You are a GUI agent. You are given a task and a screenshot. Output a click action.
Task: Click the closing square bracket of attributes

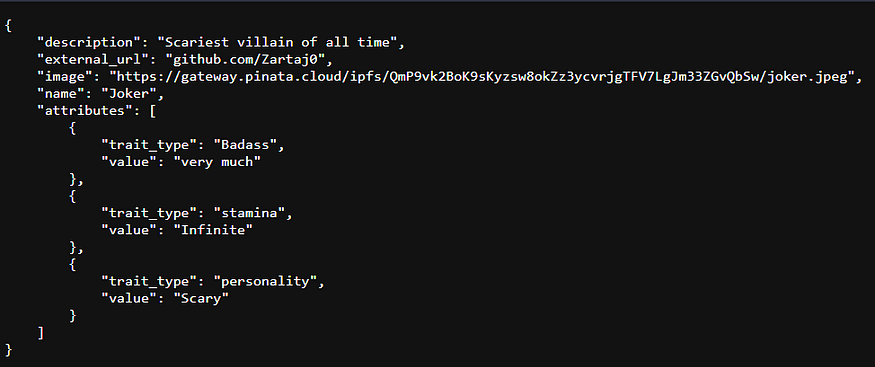click(40, 333)
